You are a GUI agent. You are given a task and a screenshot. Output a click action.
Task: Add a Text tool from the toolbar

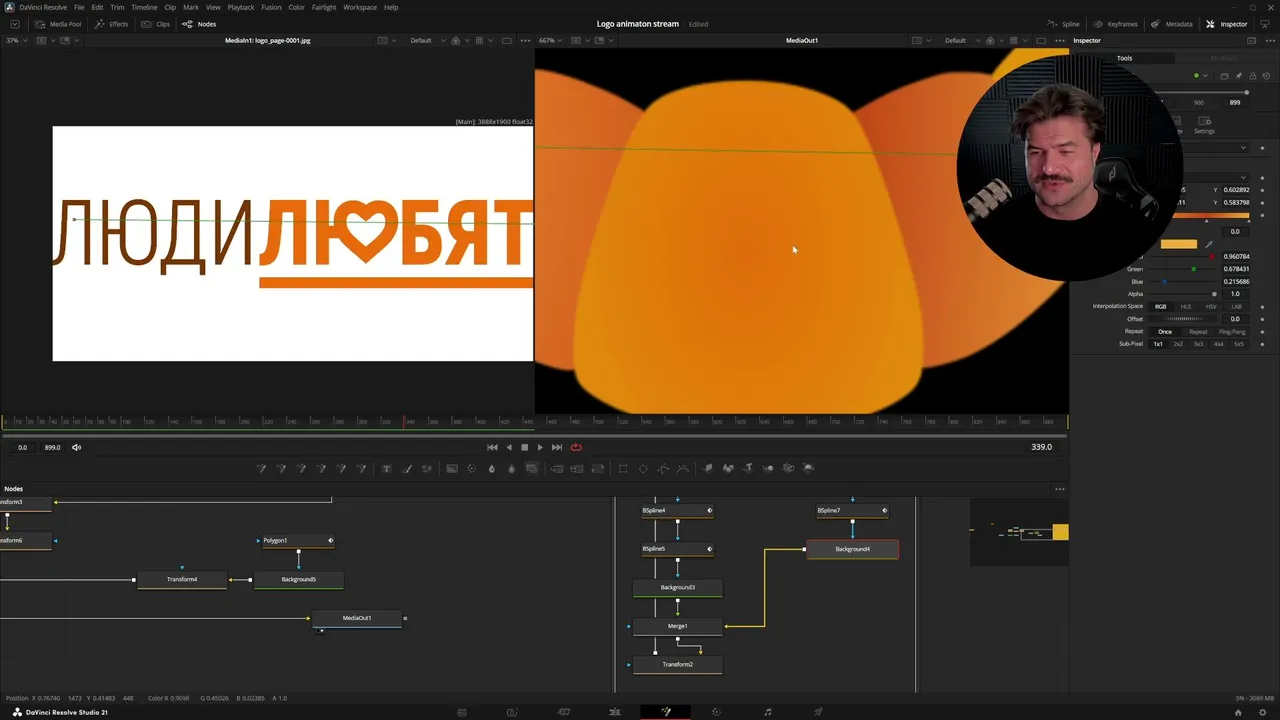(386, 468)
